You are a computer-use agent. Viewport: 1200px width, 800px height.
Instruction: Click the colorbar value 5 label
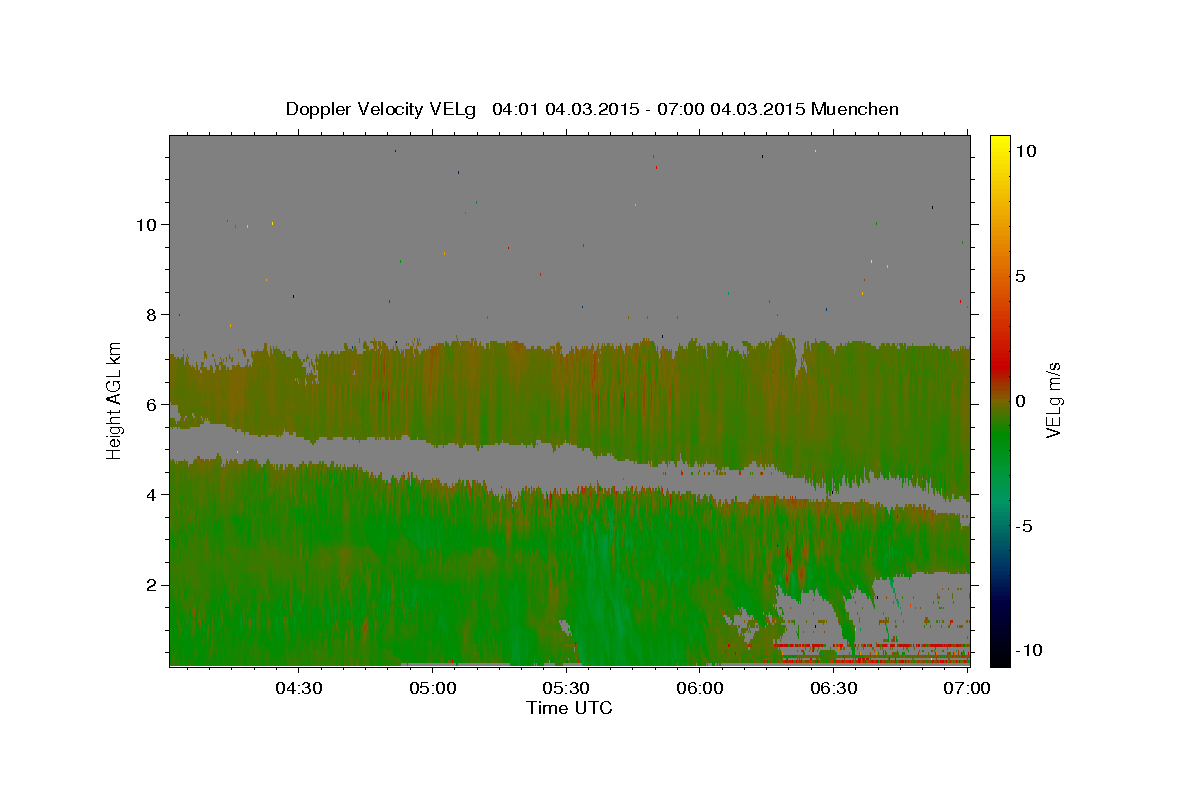[x=1020, y=275]
